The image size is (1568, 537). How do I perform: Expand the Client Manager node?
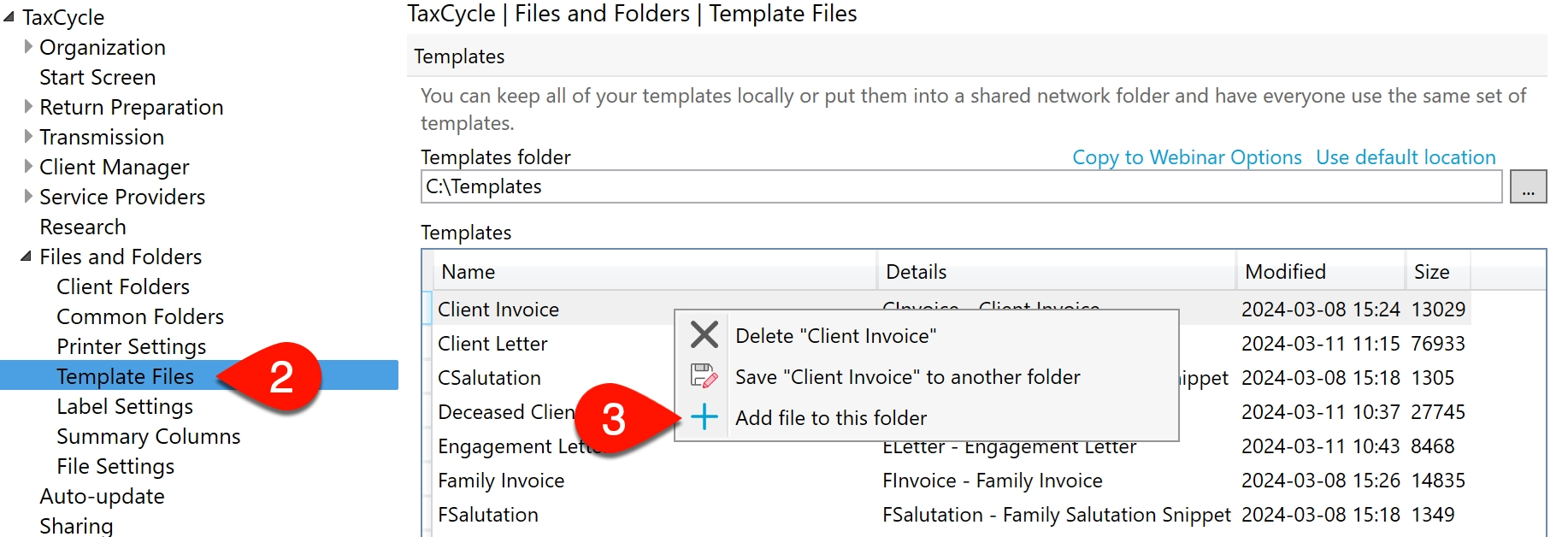28,166
